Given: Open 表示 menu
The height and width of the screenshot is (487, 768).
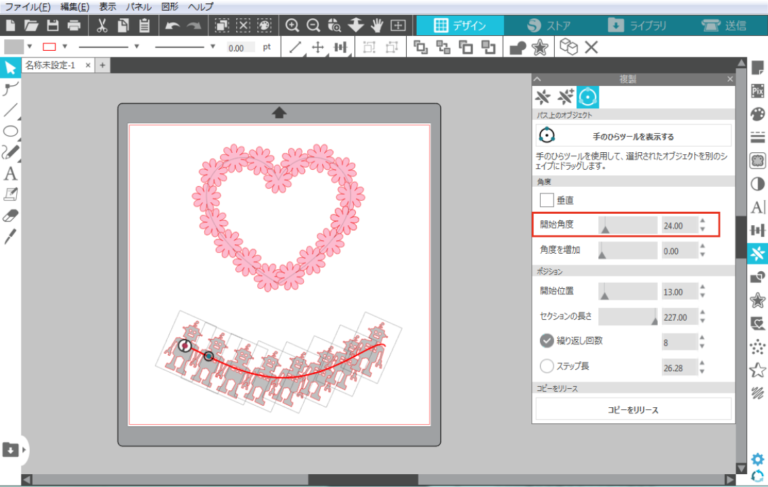Looking at the screenshot, I should pos(108,7).
